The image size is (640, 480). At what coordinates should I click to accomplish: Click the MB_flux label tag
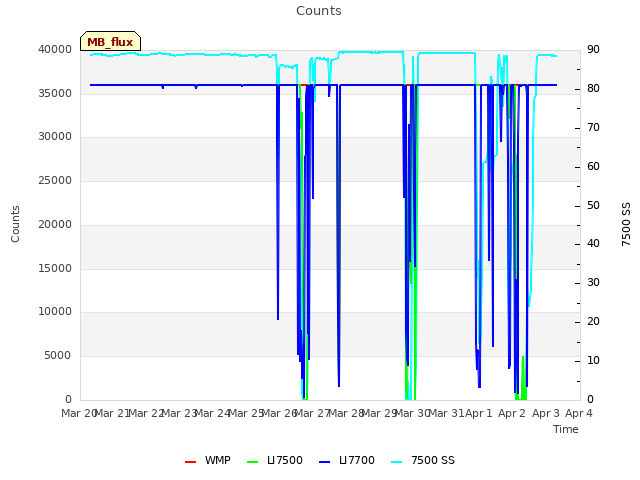click(110, 41)
